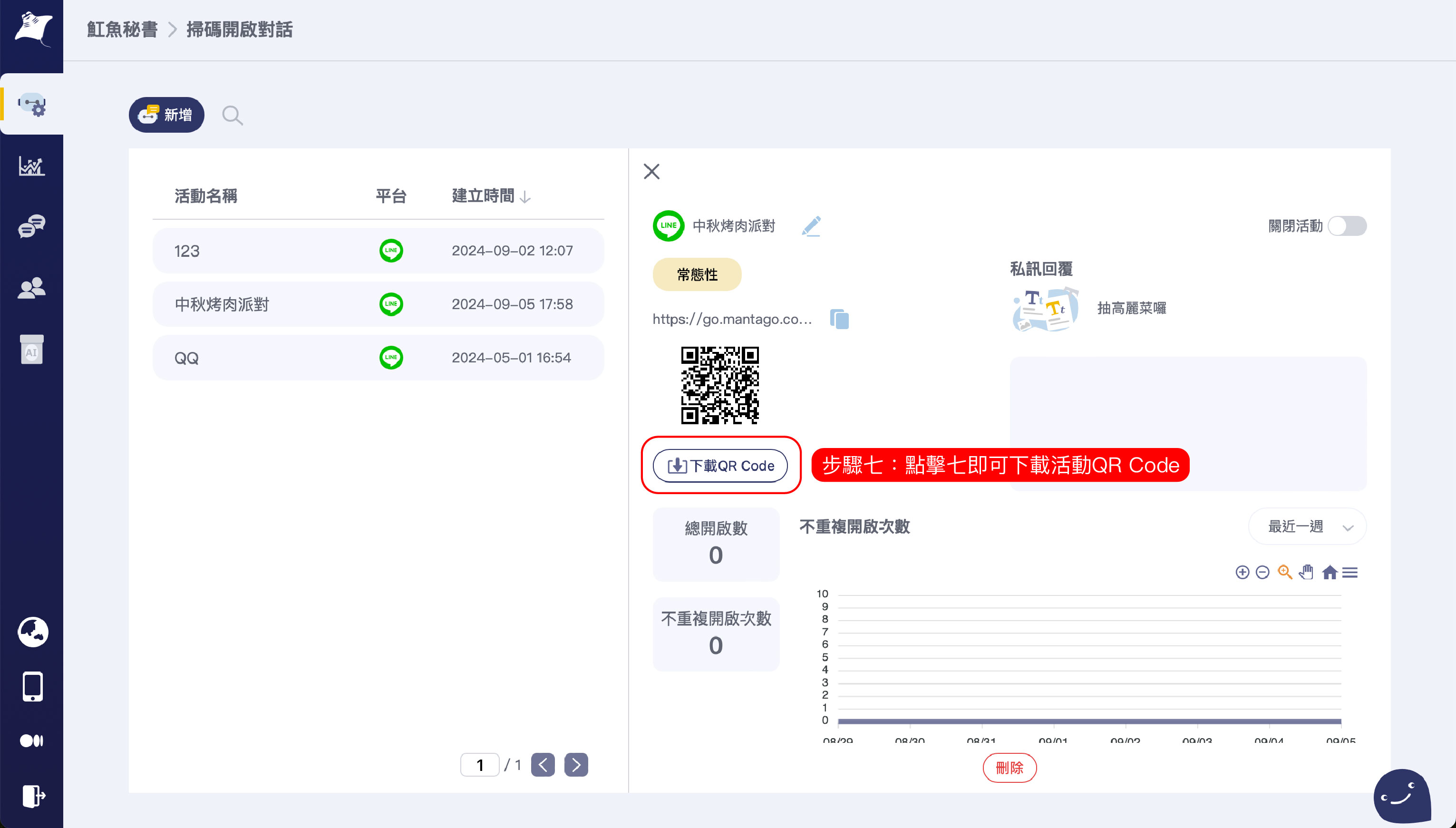
Task: Expand the 最近一週 dropdown
Action: [1307, 526]
